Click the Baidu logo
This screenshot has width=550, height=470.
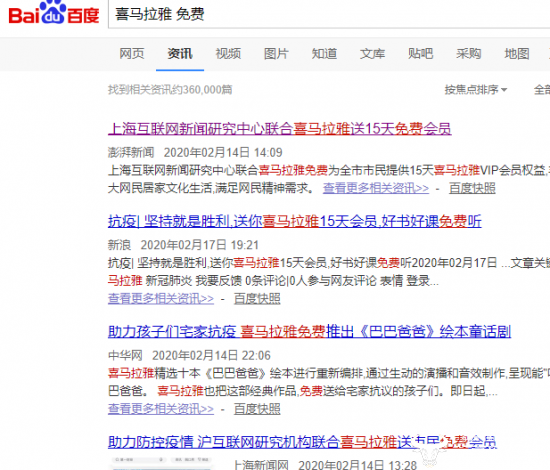[x=54, y=13]
